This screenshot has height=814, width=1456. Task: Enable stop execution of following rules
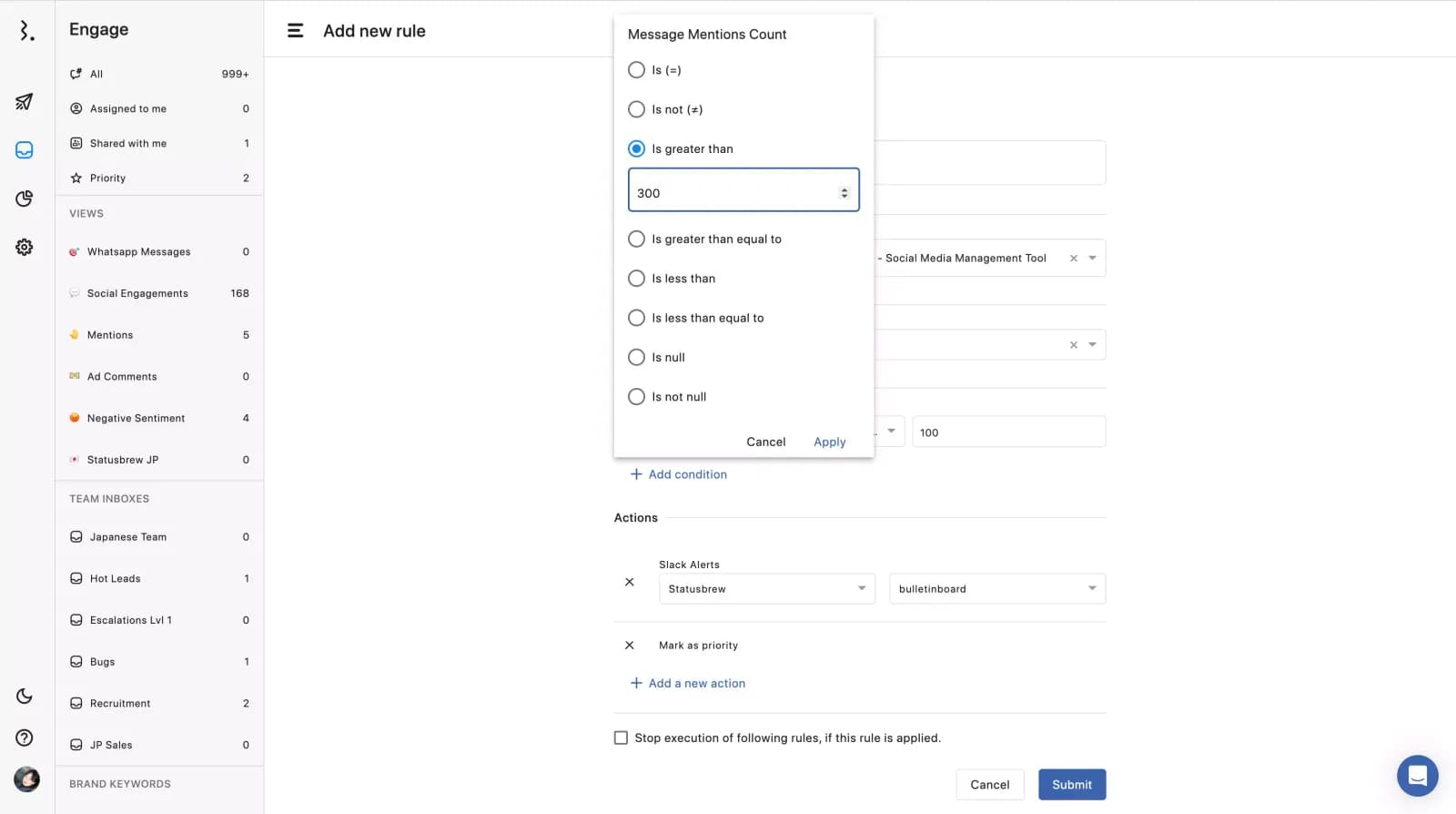(621, 738)
